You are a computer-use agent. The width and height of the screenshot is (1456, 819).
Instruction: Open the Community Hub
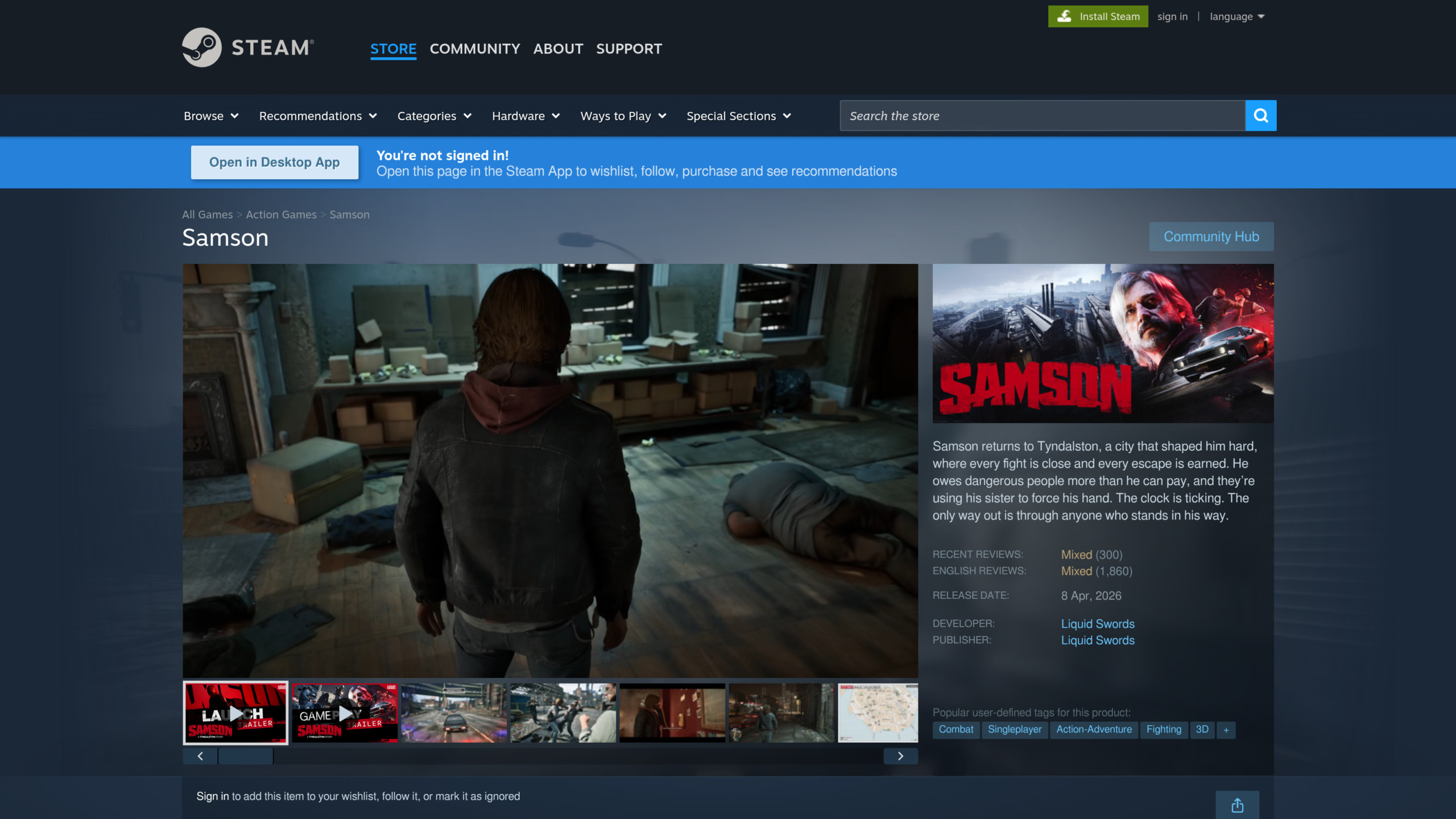[x=1211, y=237]
